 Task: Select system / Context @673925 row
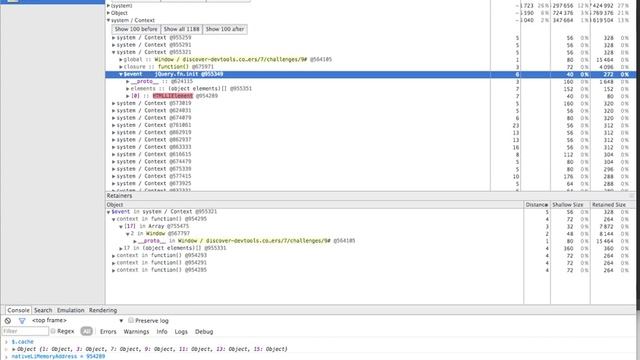click(371, 184)
